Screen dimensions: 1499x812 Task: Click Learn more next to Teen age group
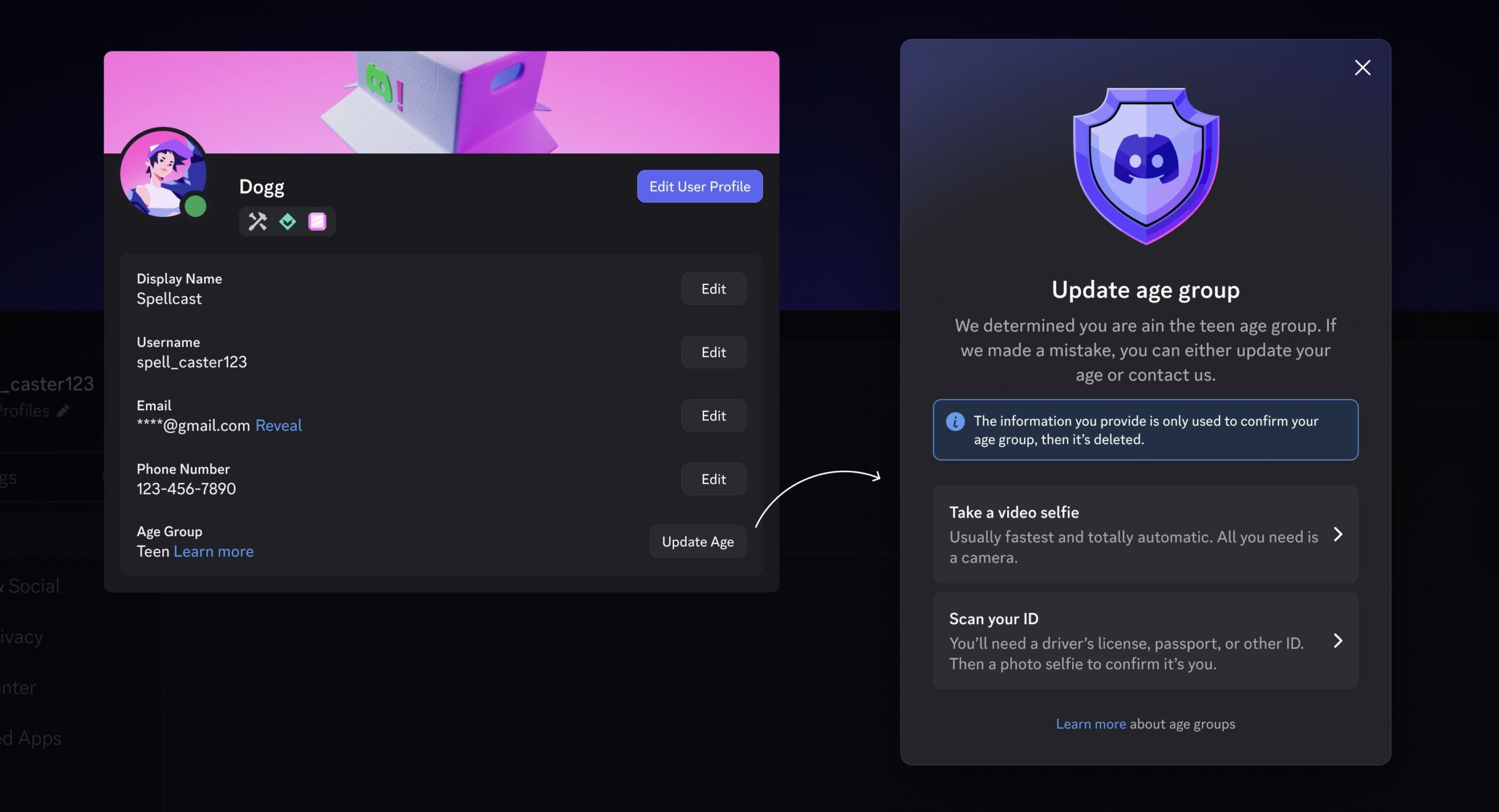(x=214, y=551)
